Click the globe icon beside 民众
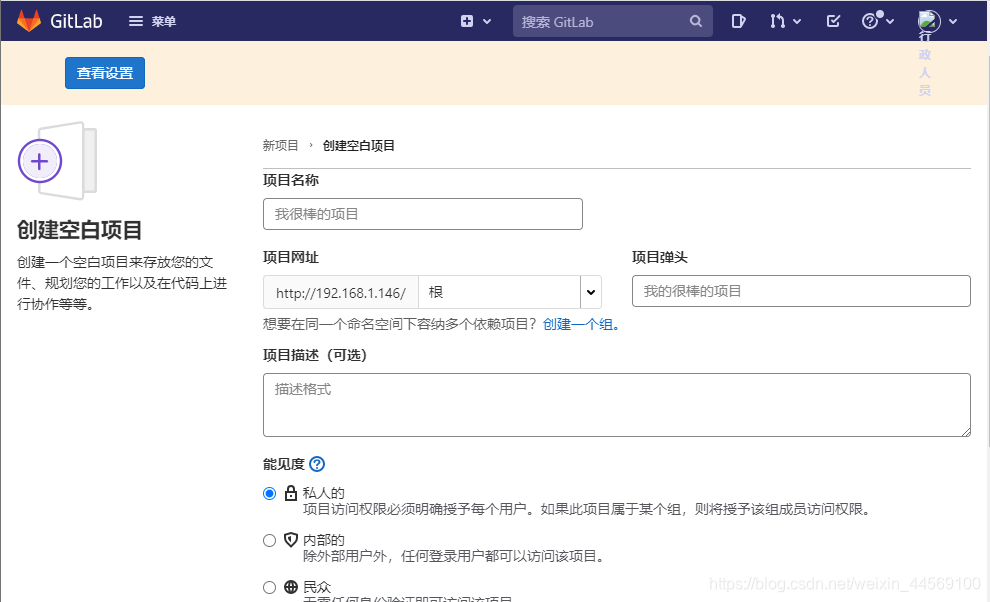The image size is (990, 602). (x=290, y=587)
